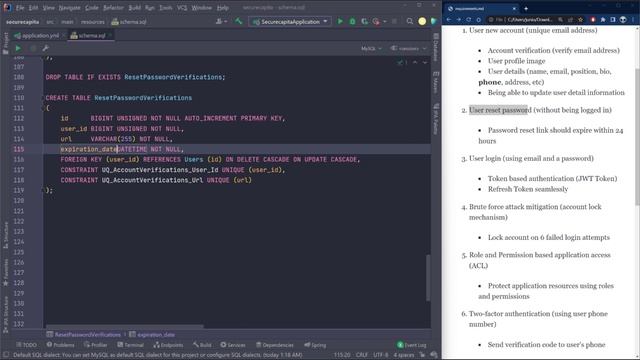Switch to the application.yml editor tab
The height and width of the screenshot is (360, 640).
(x=40, y=36)
